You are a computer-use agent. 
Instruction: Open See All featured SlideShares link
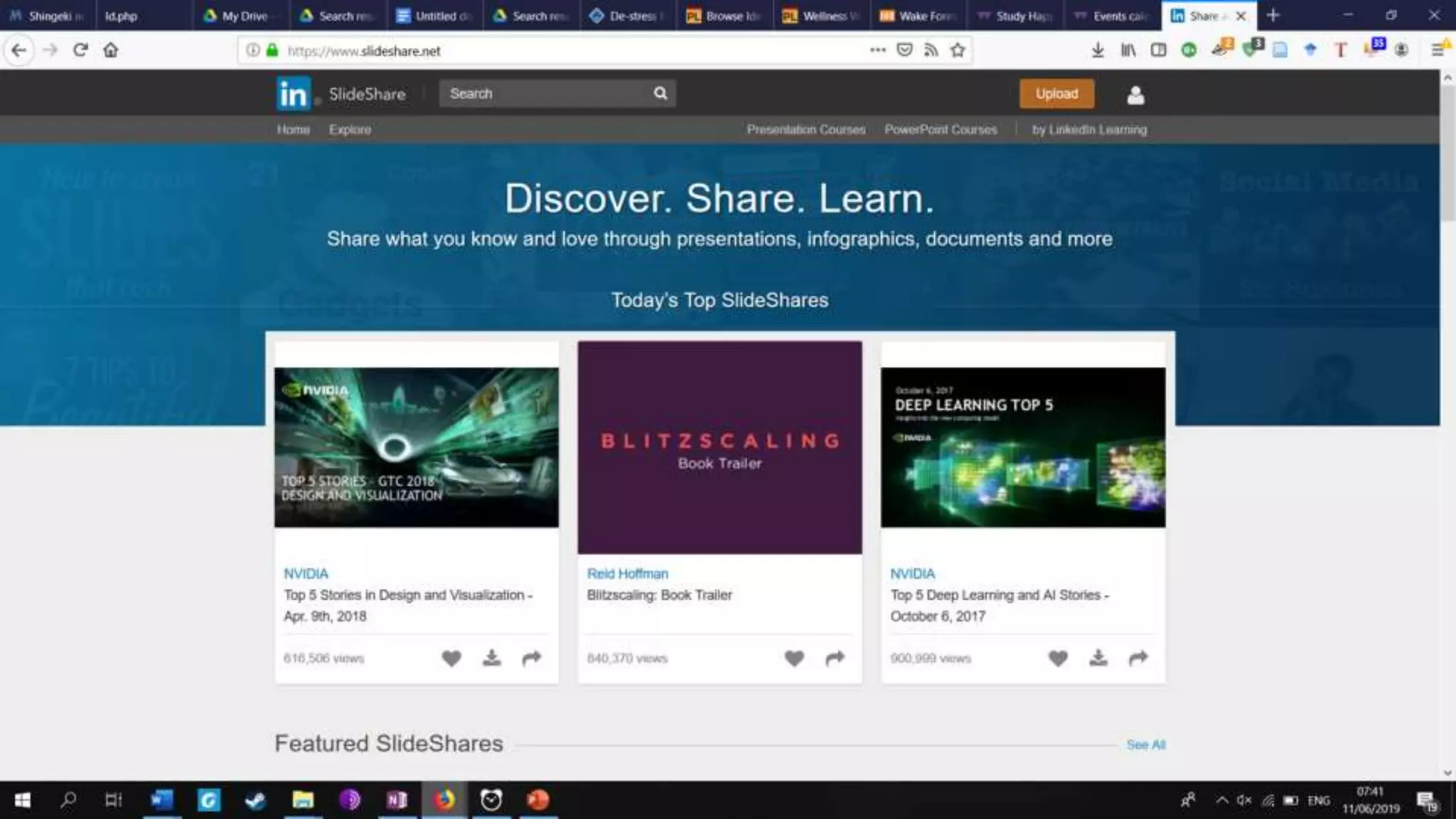pos(1145,744)
